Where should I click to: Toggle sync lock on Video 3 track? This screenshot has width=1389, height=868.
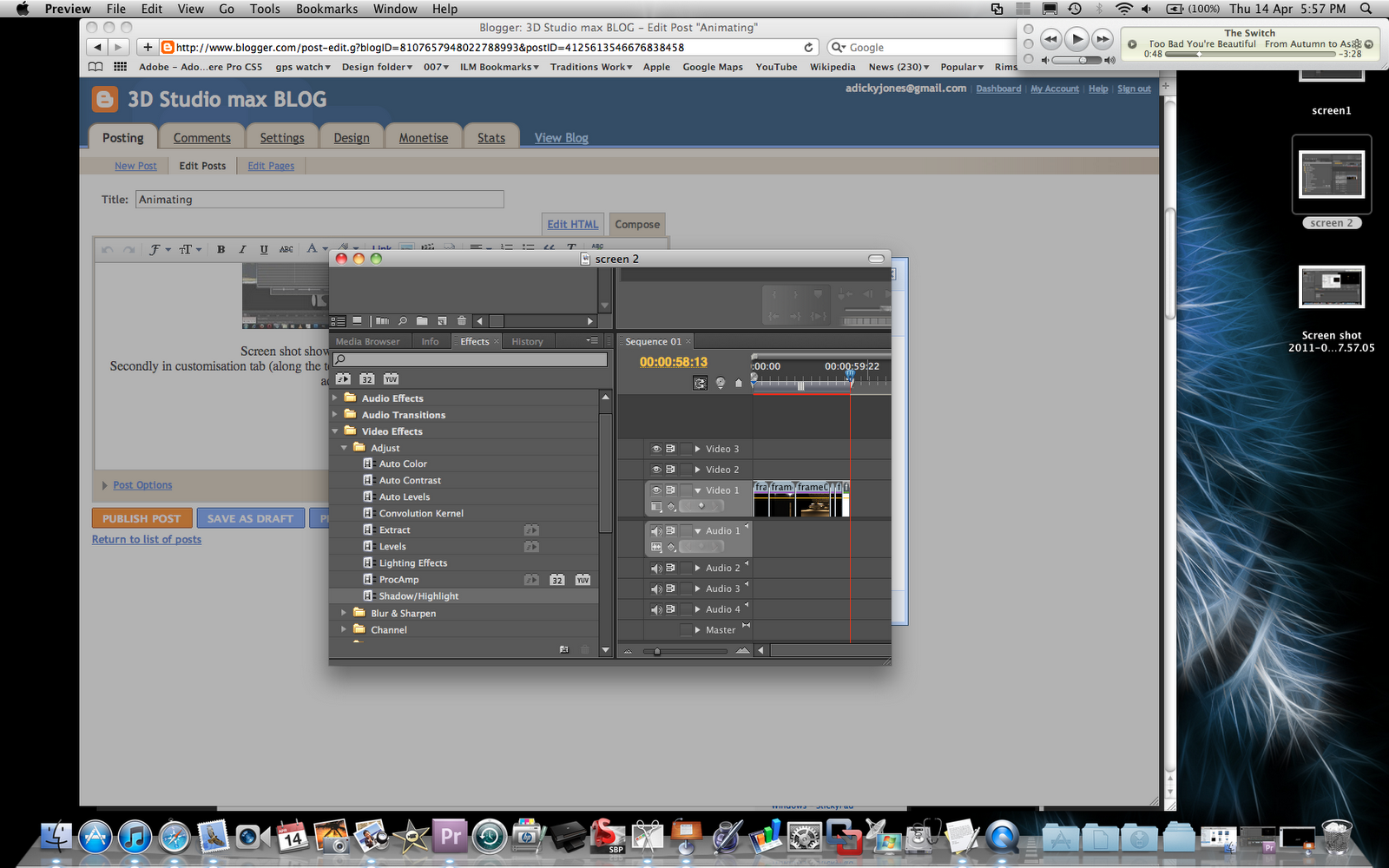click(x=670, y=449)
